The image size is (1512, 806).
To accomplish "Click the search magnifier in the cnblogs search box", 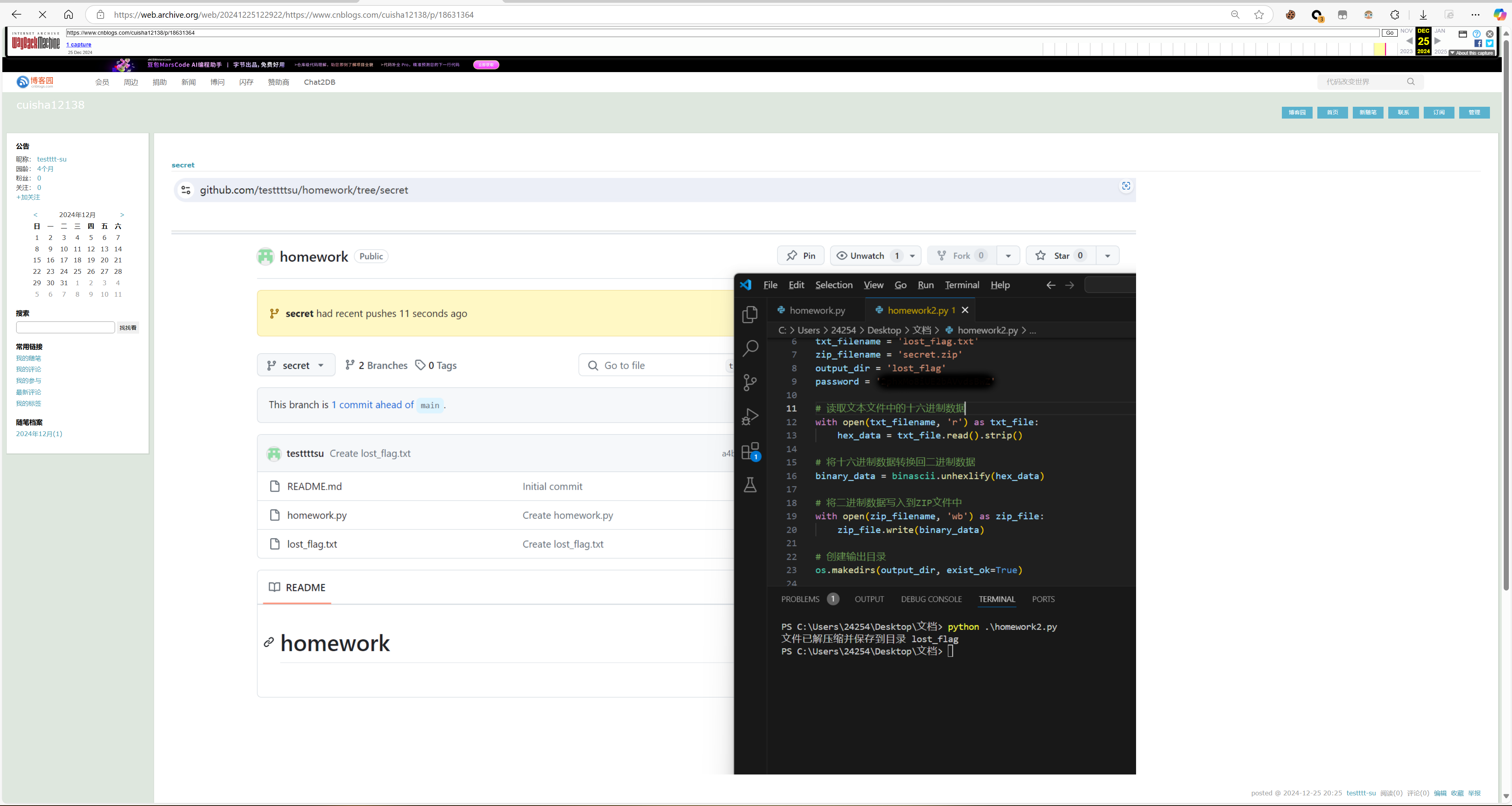I will click(x=1411, y=82).
